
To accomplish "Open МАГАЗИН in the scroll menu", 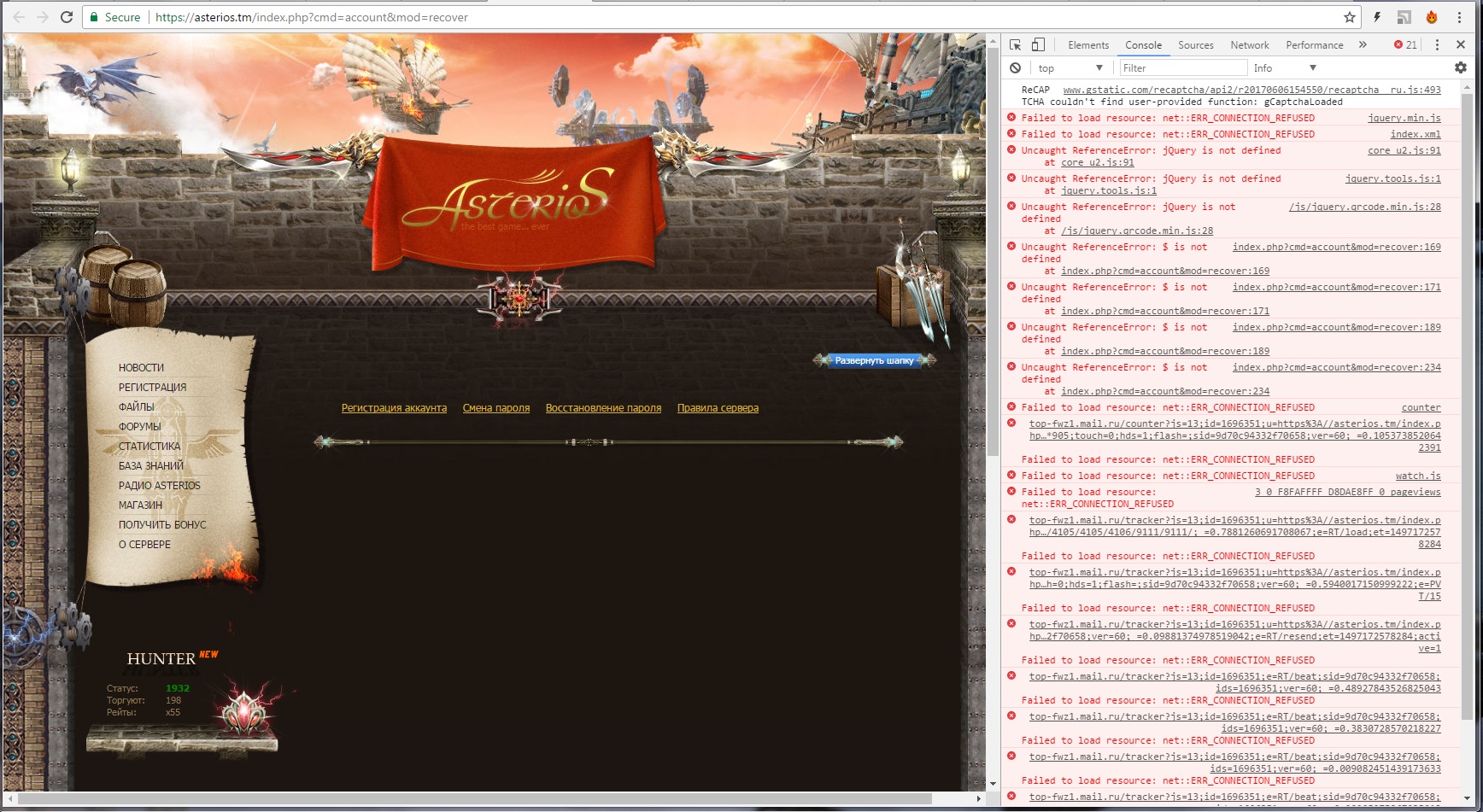I will tap(140, 505).
